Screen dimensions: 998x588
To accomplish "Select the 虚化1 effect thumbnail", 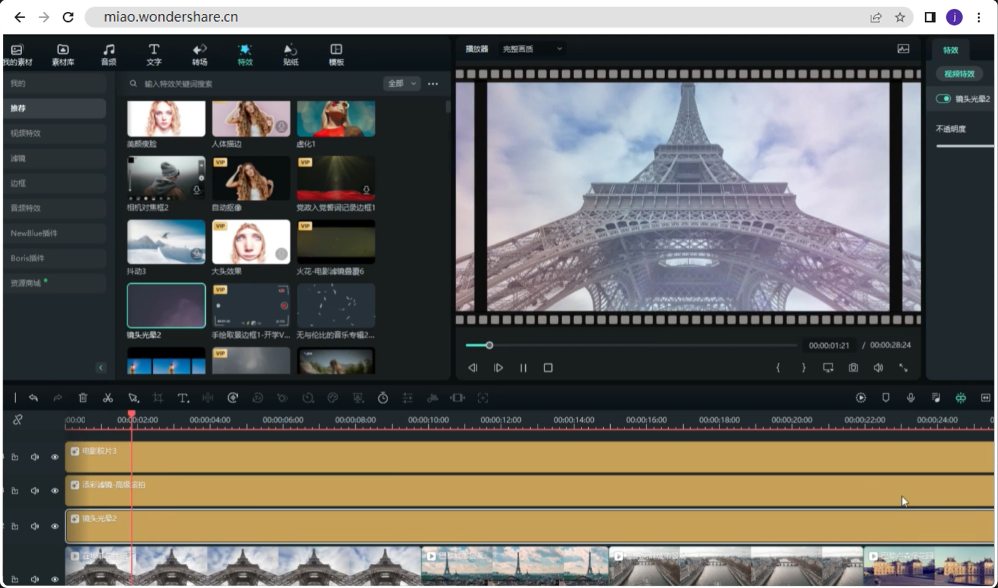I will click(336, 118).
